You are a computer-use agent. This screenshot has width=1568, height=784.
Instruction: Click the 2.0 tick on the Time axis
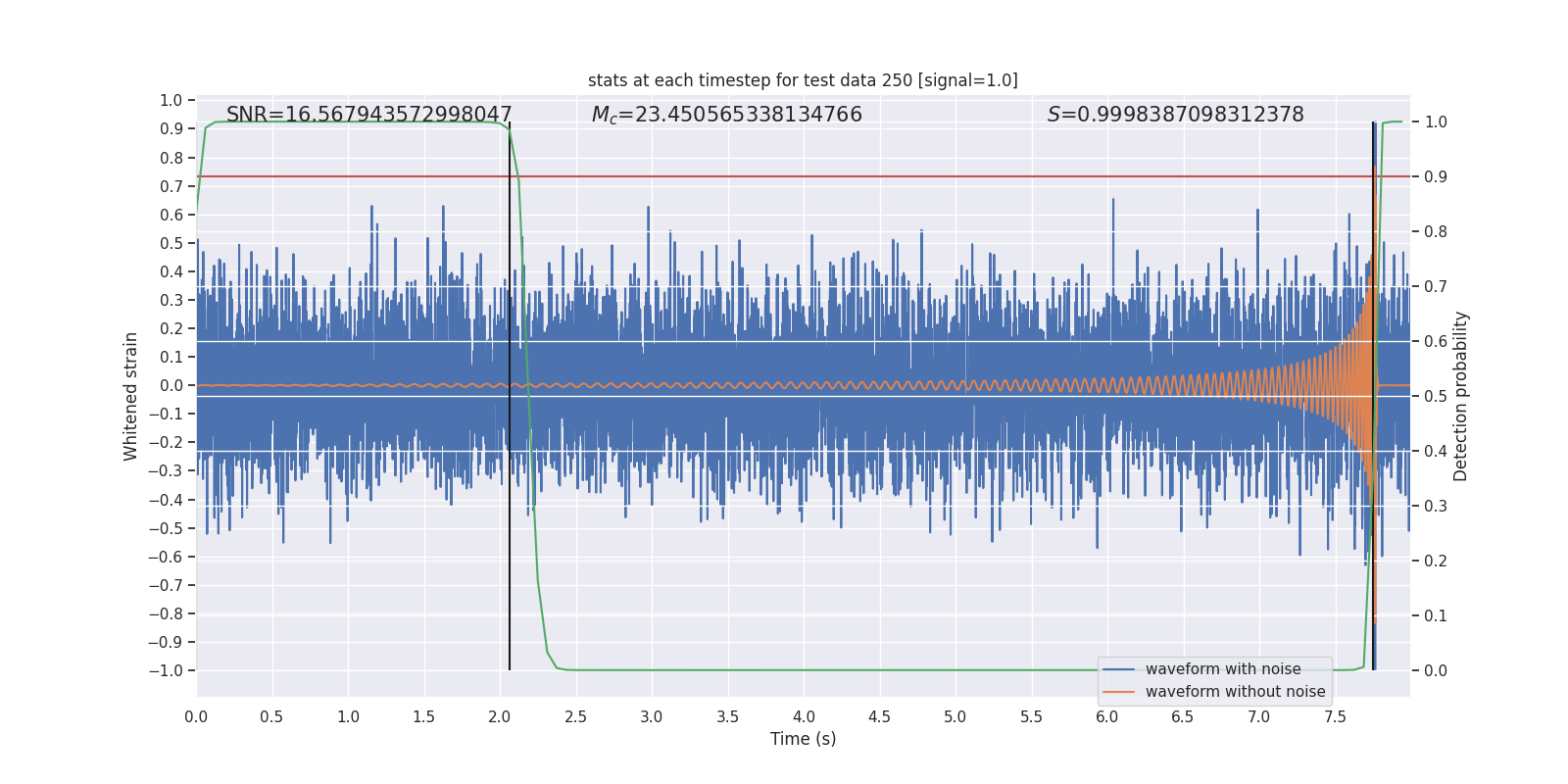coord(500,716)
